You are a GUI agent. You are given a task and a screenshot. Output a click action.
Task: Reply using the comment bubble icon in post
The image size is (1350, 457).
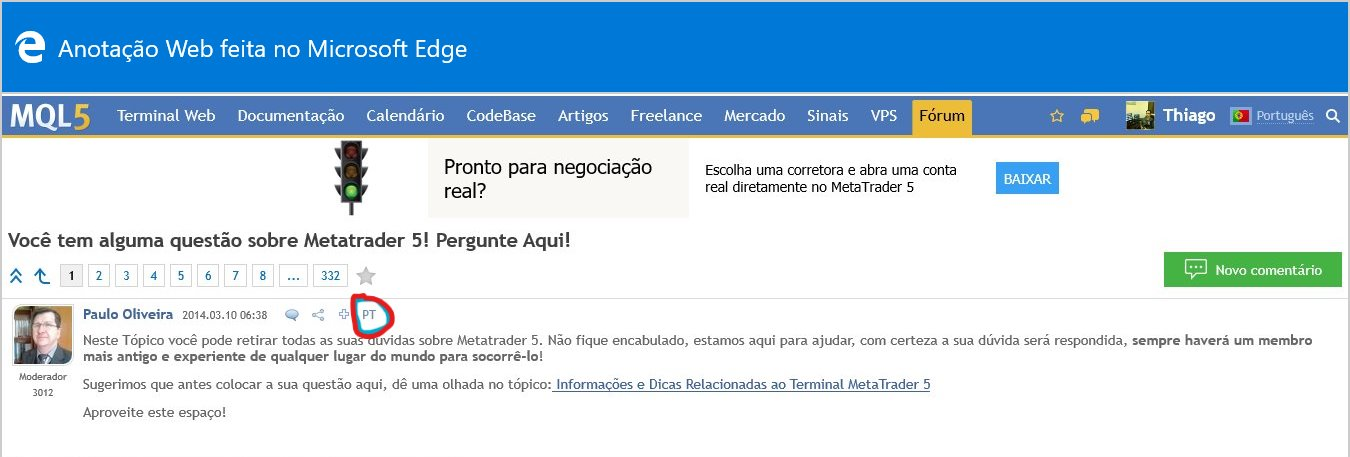(292, 315)
